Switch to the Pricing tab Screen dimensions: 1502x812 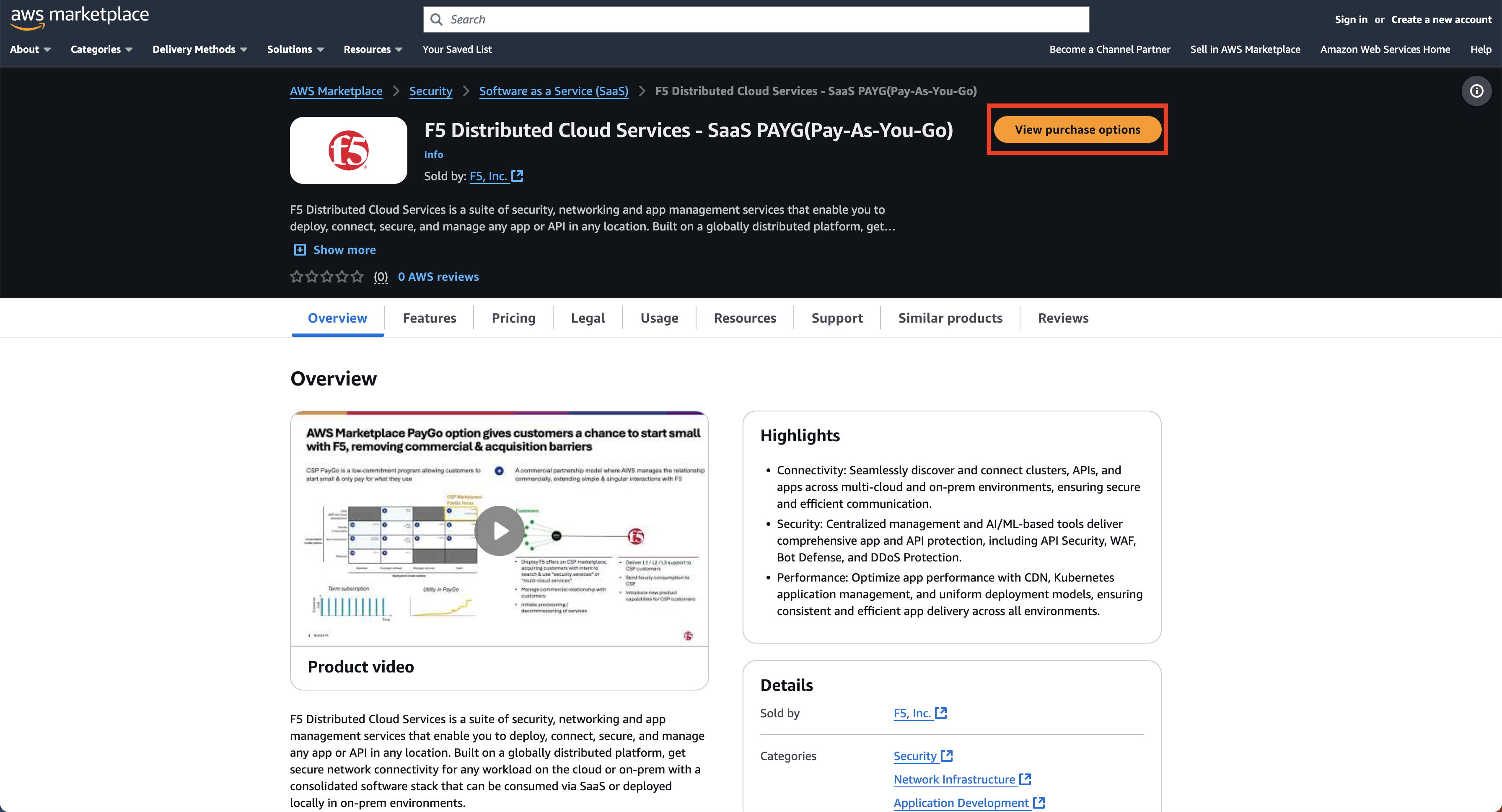(513, 318)
